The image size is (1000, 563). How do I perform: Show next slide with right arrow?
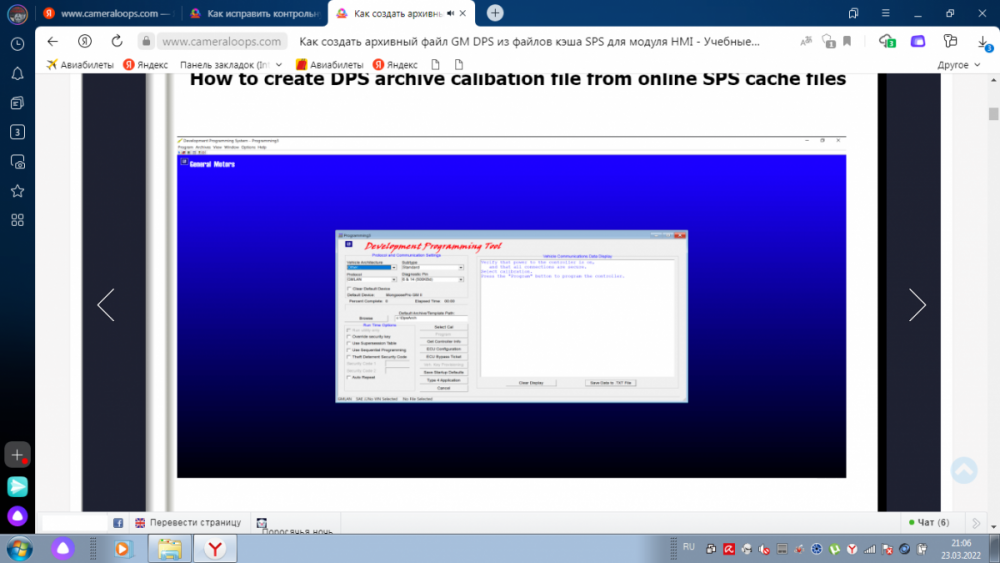pos(917,305)
